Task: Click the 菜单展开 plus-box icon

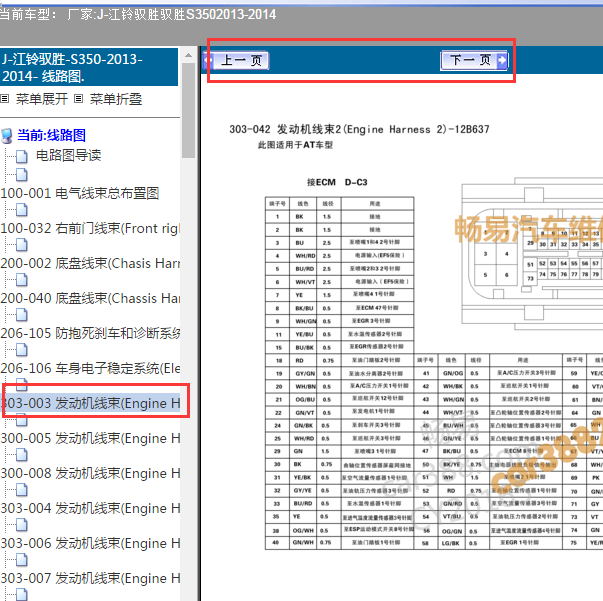Action: click(x=5, y=99)
